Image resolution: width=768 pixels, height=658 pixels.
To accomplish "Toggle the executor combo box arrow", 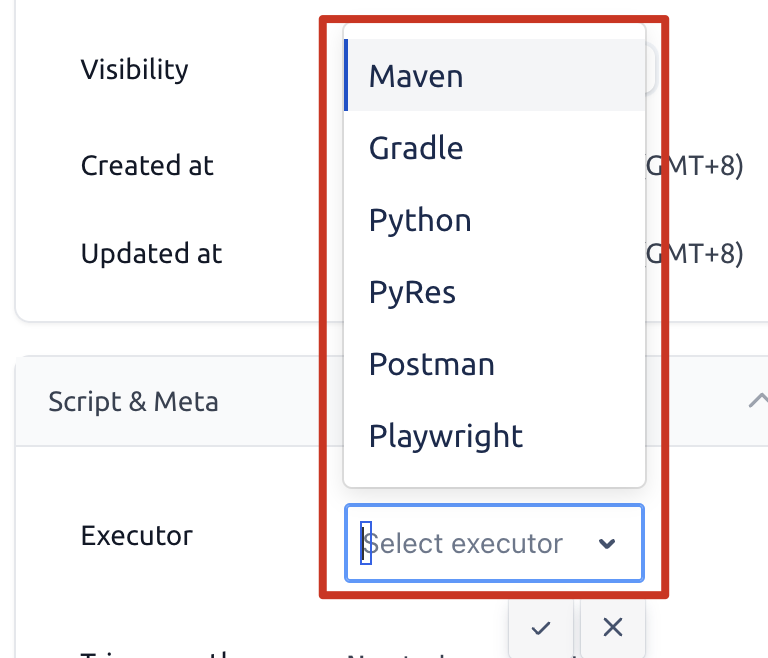I will coord(606,544).
